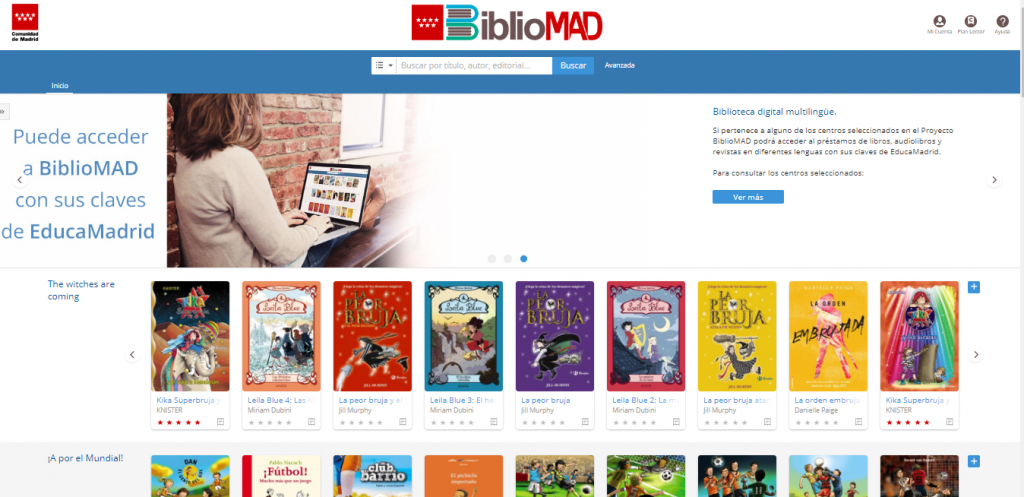Click plus icon beside ¡A por el Mundial! row
The height and width of the screenshot is (497, 1024).
974,462
